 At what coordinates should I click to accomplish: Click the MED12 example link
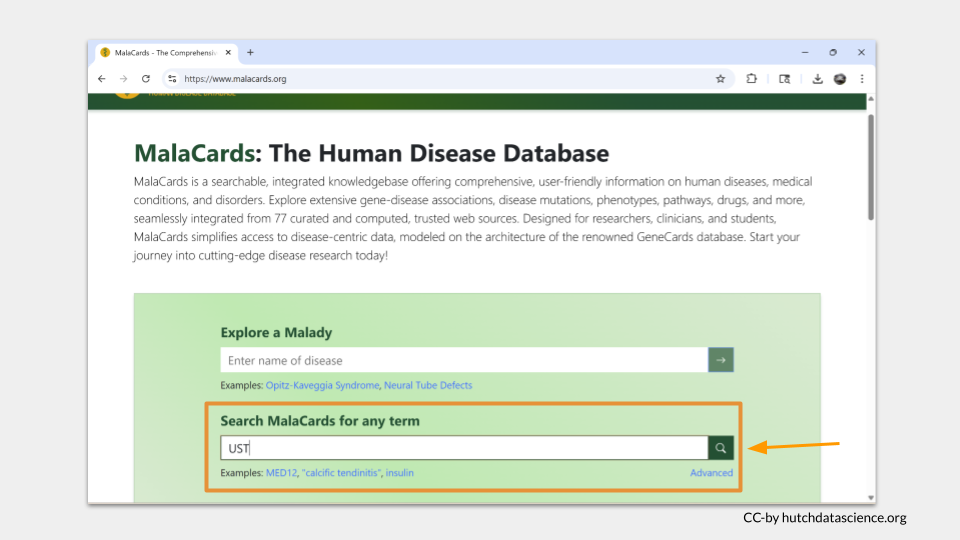tap(281, 473)
